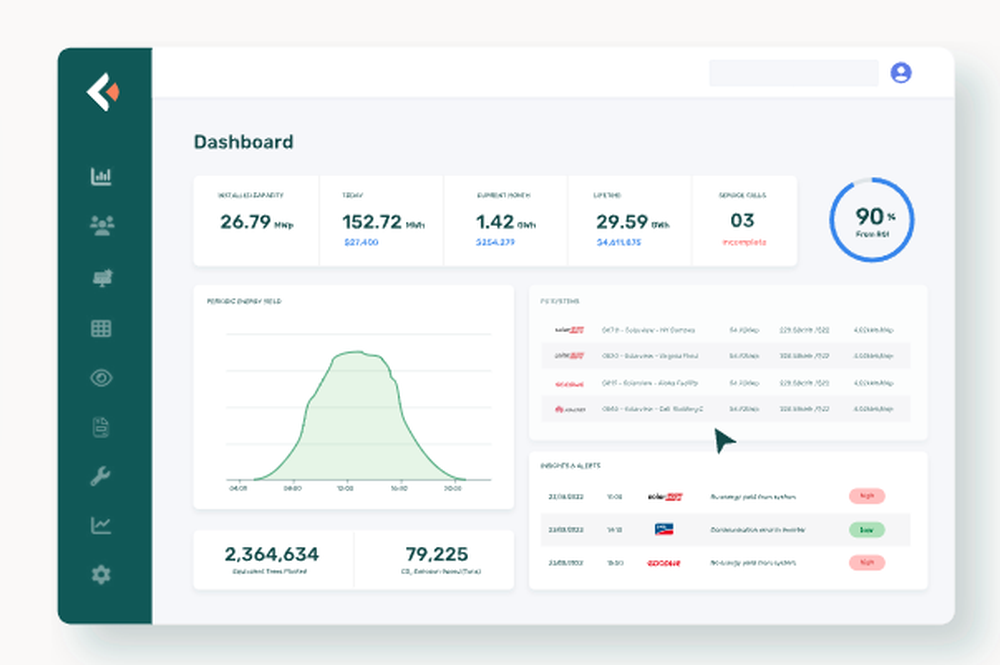Click the blue-red SMA logo in alerts list
Image resolution: width=1000 pixels, height=665 pixels.
(x=664, y=529)
